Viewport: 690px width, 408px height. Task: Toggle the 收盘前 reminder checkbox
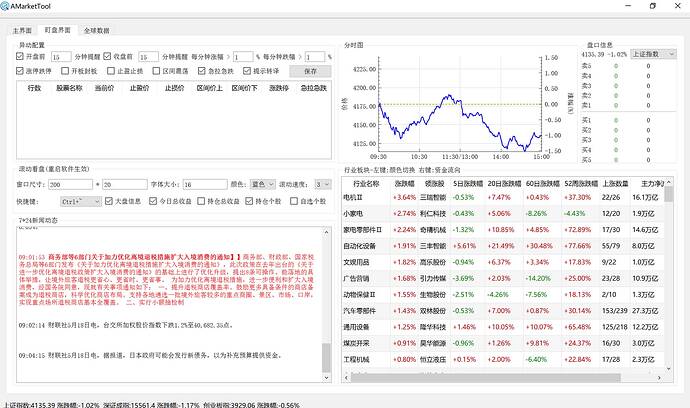(107, 56)
